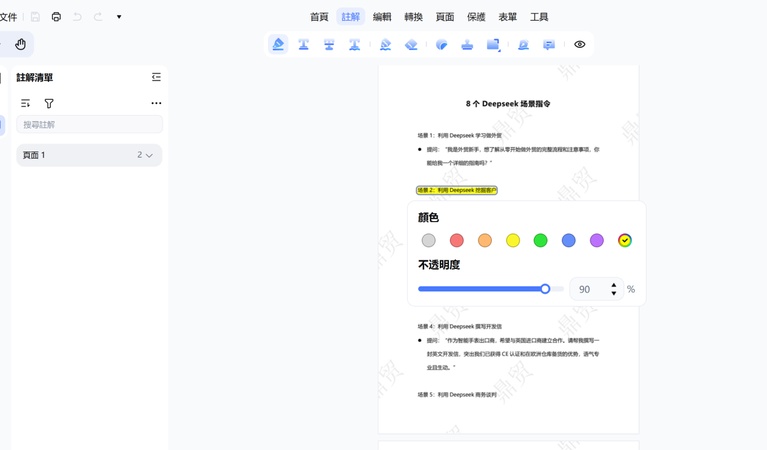This screenshot has height=450, width=767.
Task: Pick the red color swatch
Action: [x=456, y=240]
